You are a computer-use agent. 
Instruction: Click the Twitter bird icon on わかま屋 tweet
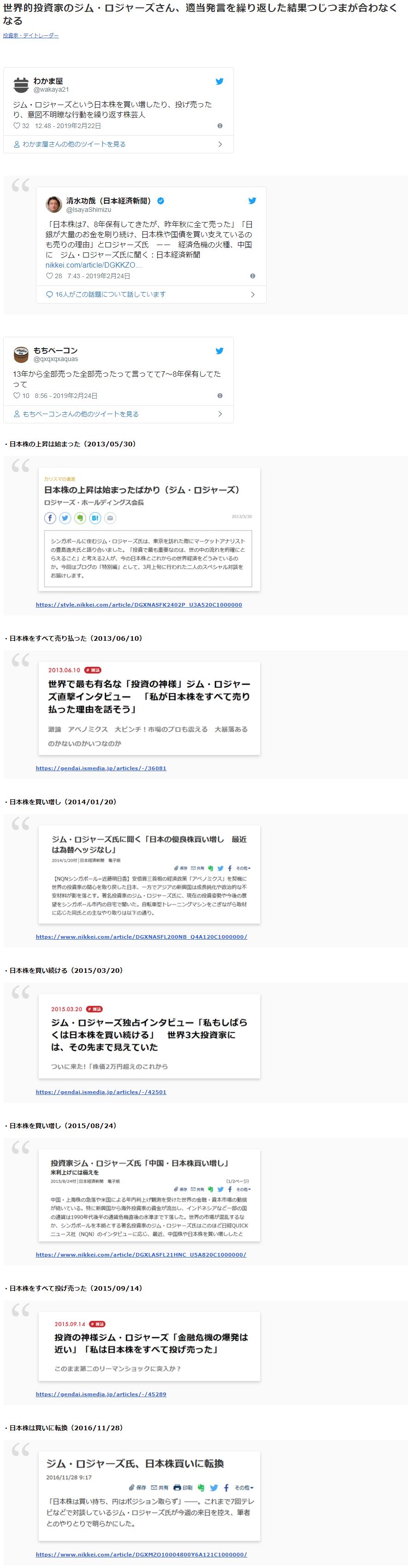[x=220, y=82]
